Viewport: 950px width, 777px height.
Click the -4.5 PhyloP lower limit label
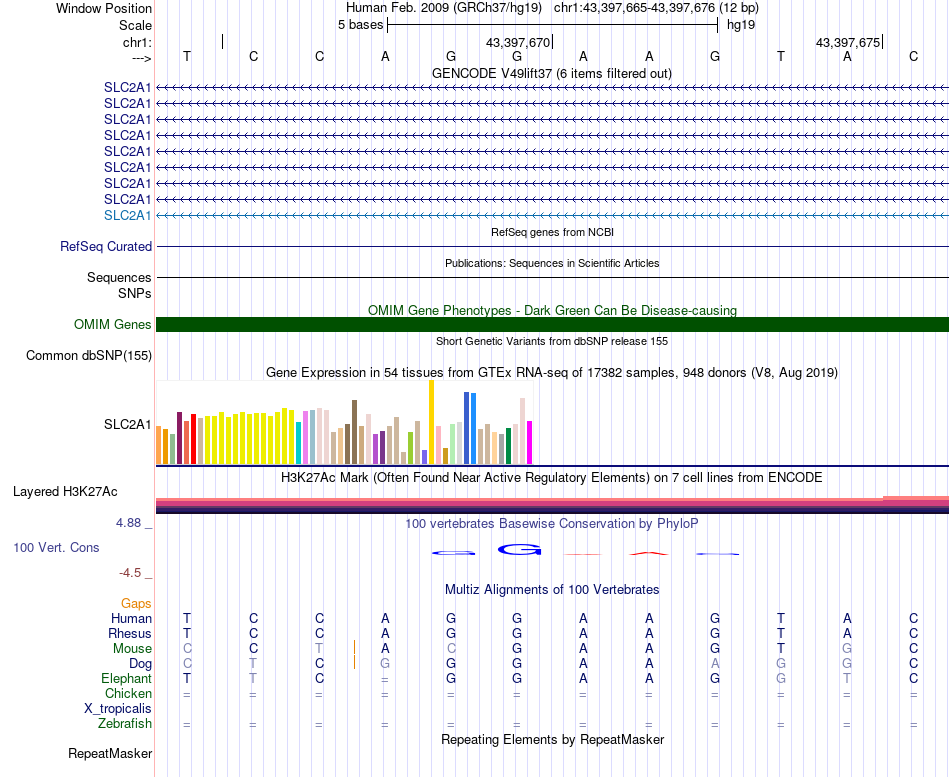pos(130,573)
